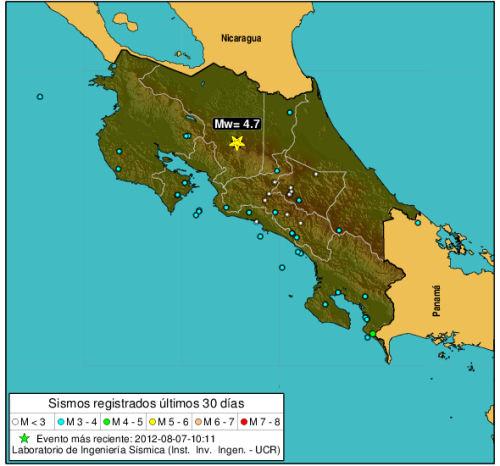Click the Laboratorio de Ingeniería Sísmica credit
The image size is (500, 466).
coord(146,450)
